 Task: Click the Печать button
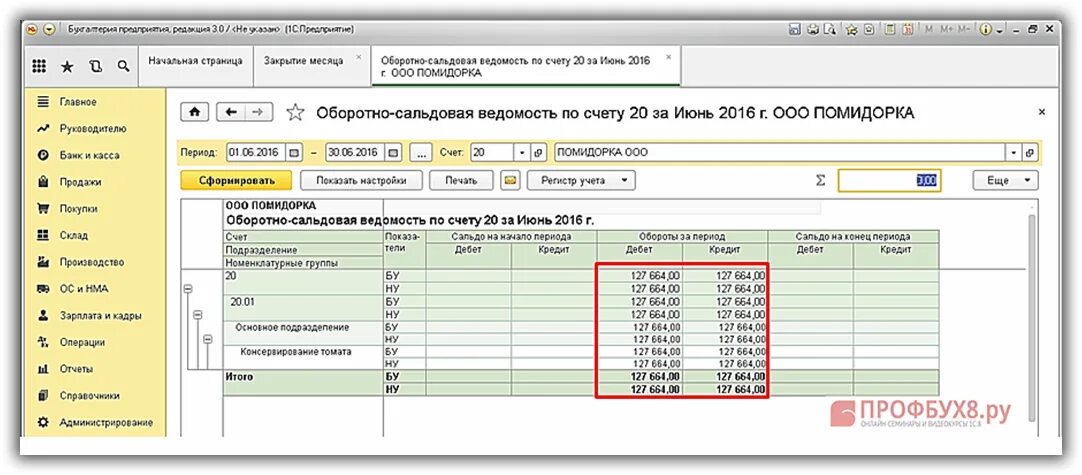pos(461,180)
